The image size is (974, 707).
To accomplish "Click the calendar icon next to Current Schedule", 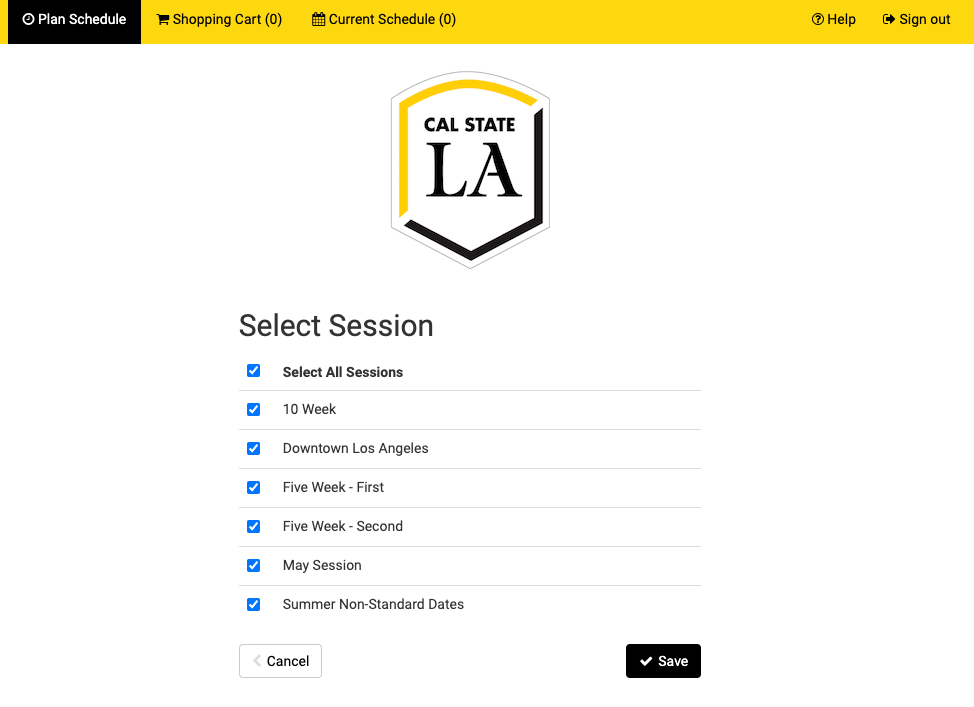I will point(317,19).
